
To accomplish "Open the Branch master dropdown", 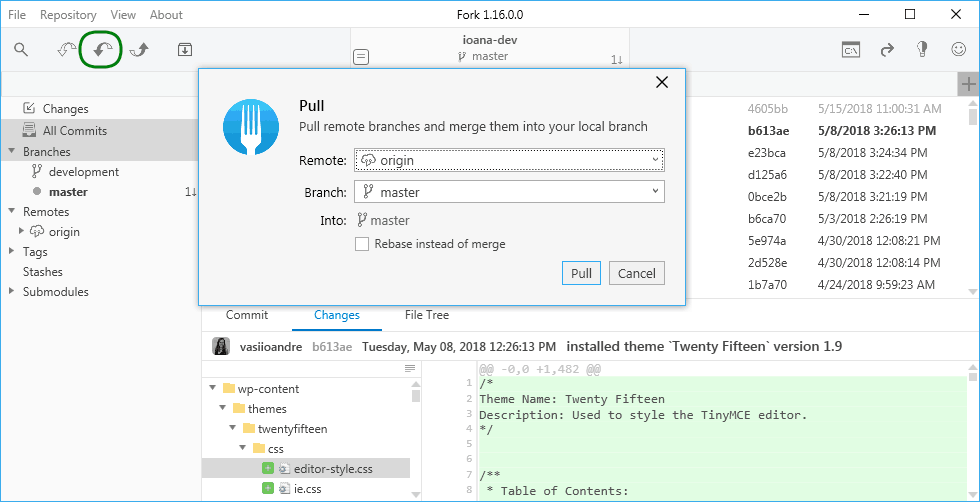I will (x=509, y=192).
